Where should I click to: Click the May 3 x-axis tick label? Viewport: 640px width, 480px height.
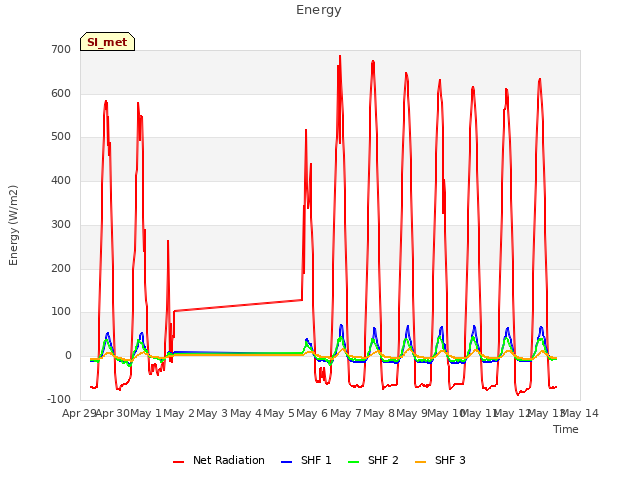point(212,413)
